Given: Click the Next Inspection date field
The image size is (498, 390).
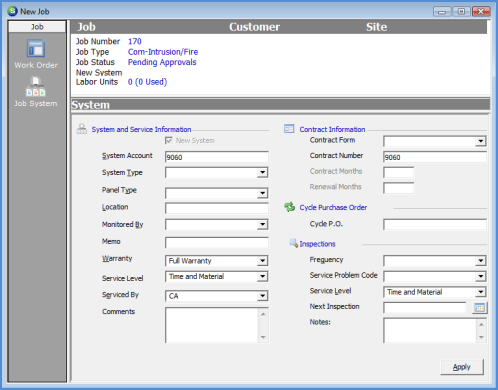Looking at the screenshot, I should tap(424, 307).
